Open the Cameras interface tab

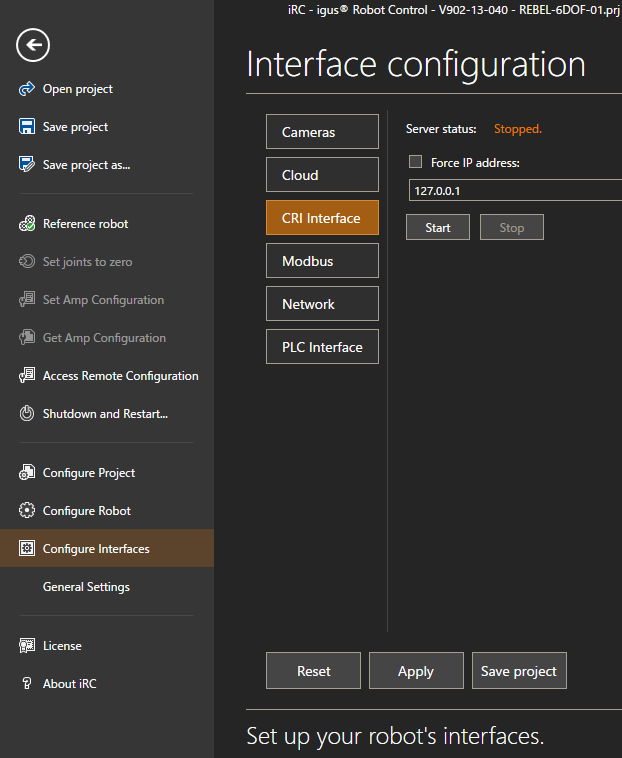pyautogui.click(x=322, y=132)
